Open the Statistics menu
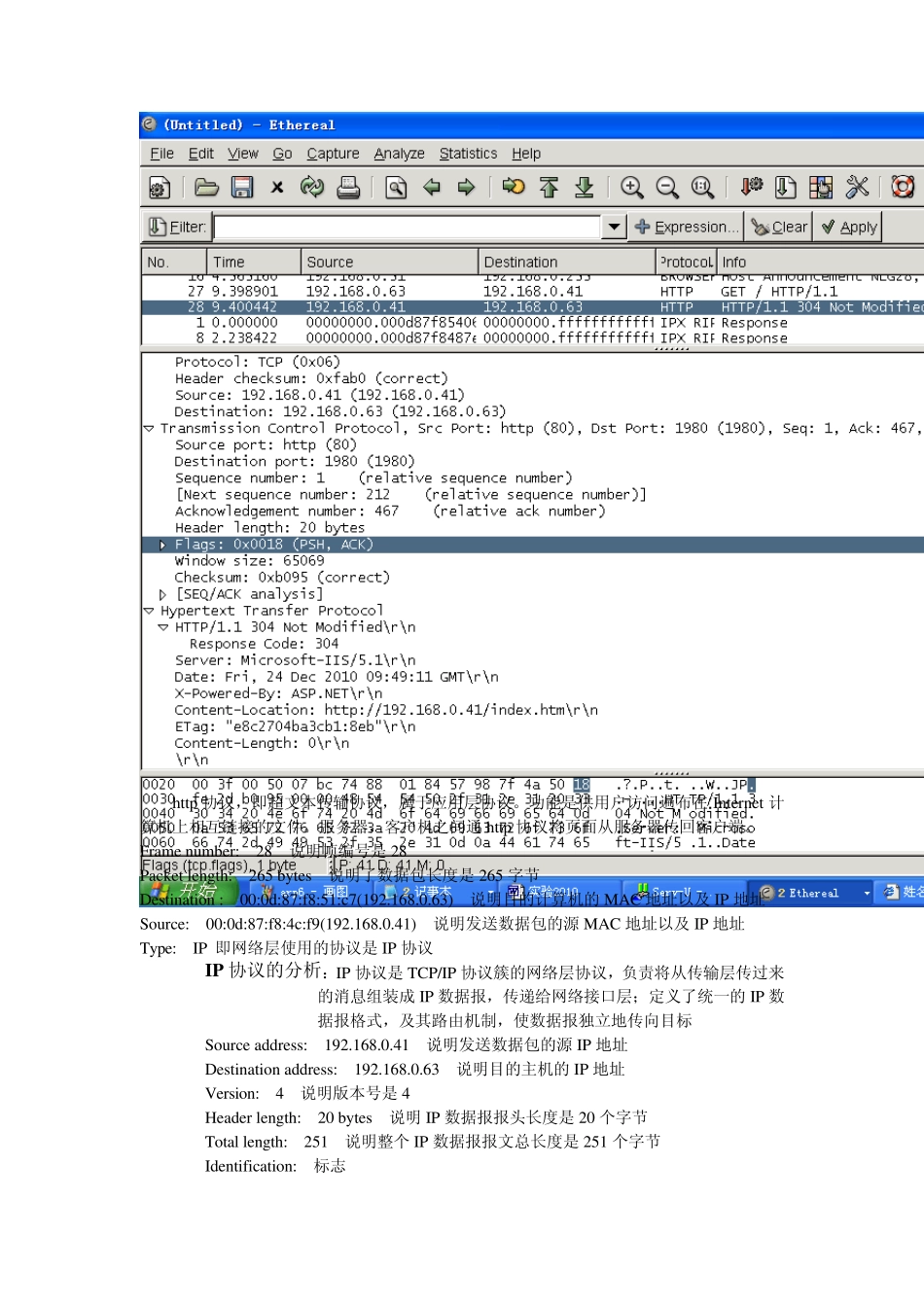924x1307 pixels. click(x=468, y=154)
